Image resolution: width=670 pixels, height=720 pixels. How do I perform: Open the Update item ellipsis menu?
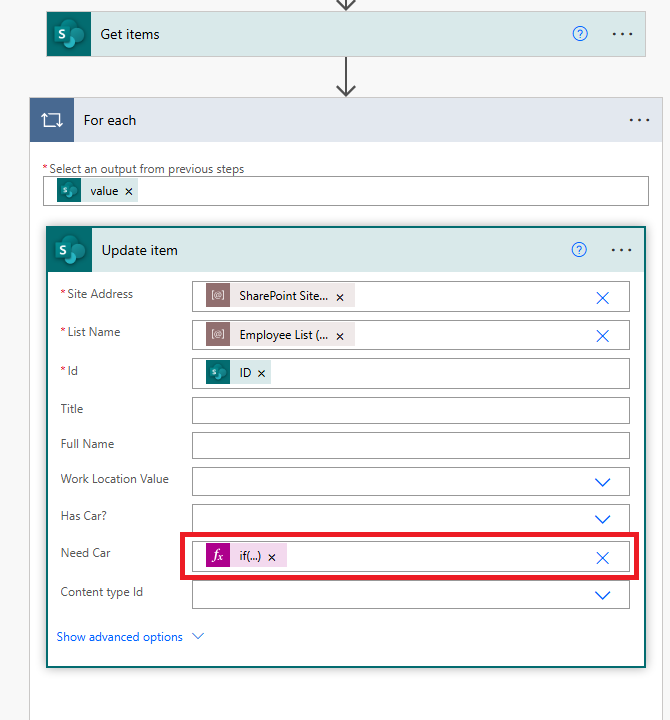[621, 250]
